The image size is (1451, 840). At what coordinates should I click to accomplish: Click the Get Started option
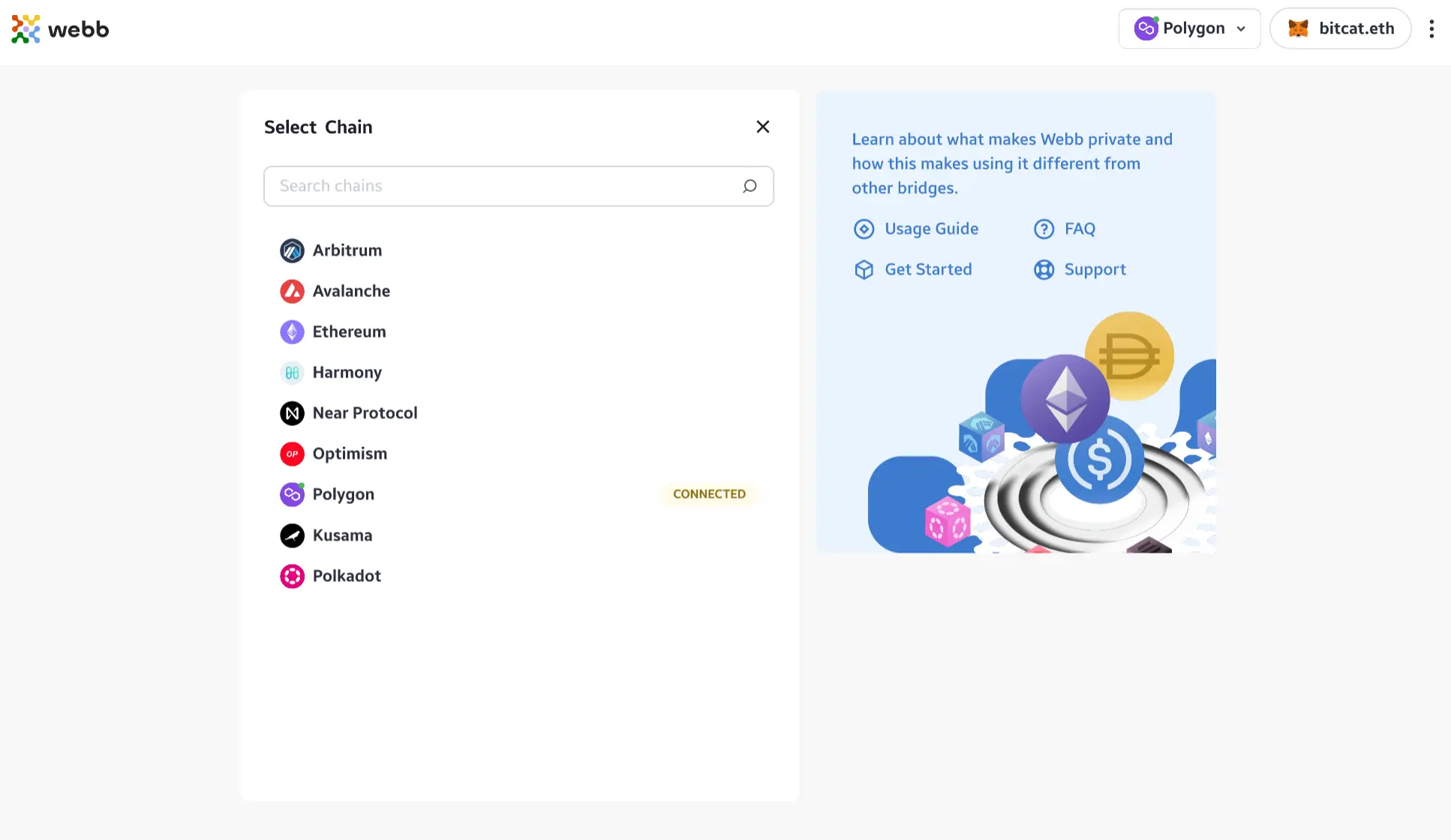click(928, 269)
